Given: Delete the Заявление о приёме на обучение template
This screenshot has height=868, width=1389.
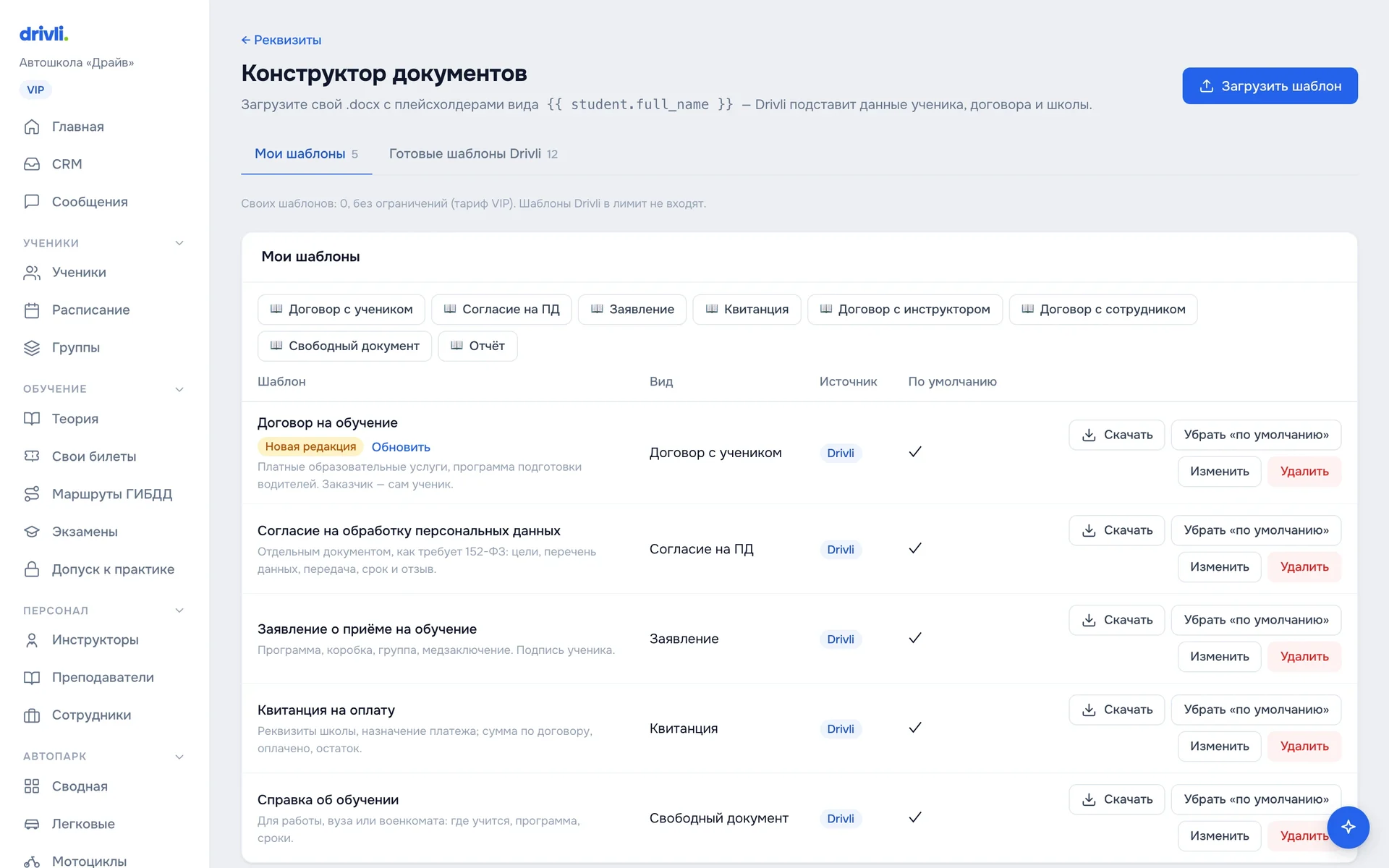Looking at the screenshot, I should point(1304,657).
